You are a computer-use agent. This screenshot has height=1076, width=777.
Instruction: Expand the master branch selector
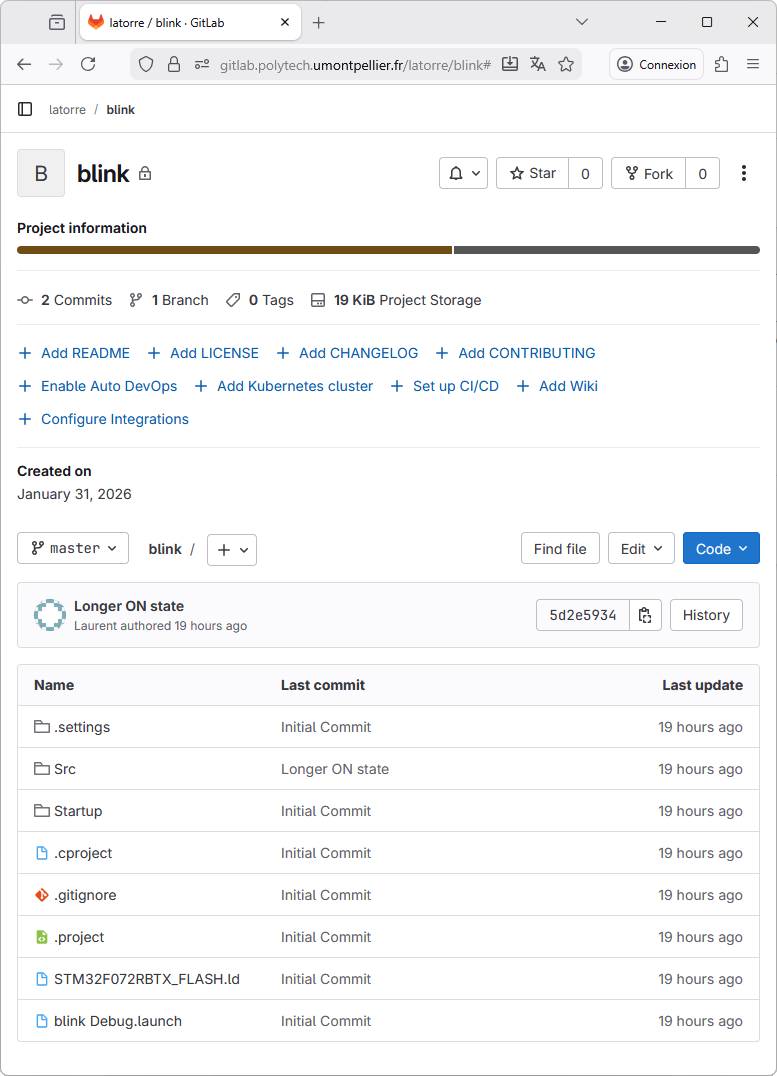click(73, 548)
